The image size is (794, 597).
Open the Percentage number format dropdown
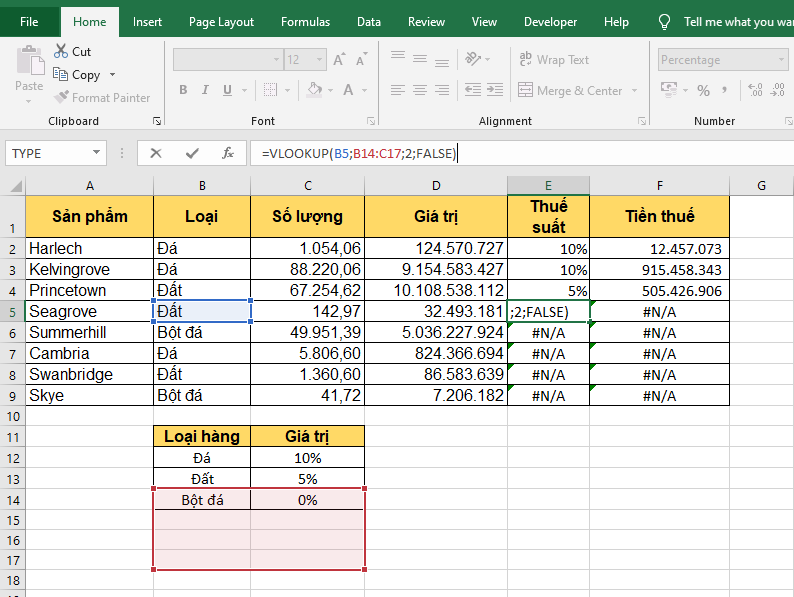[783, 60]
